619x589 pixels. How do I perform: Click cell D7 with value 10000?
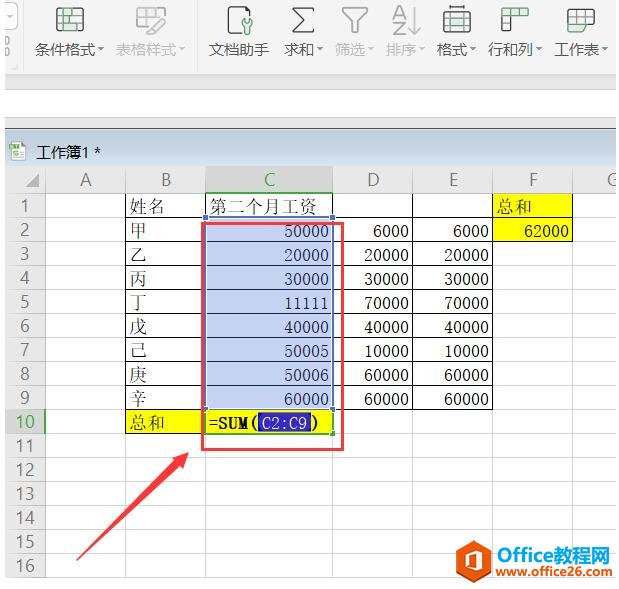pos(373,350)
